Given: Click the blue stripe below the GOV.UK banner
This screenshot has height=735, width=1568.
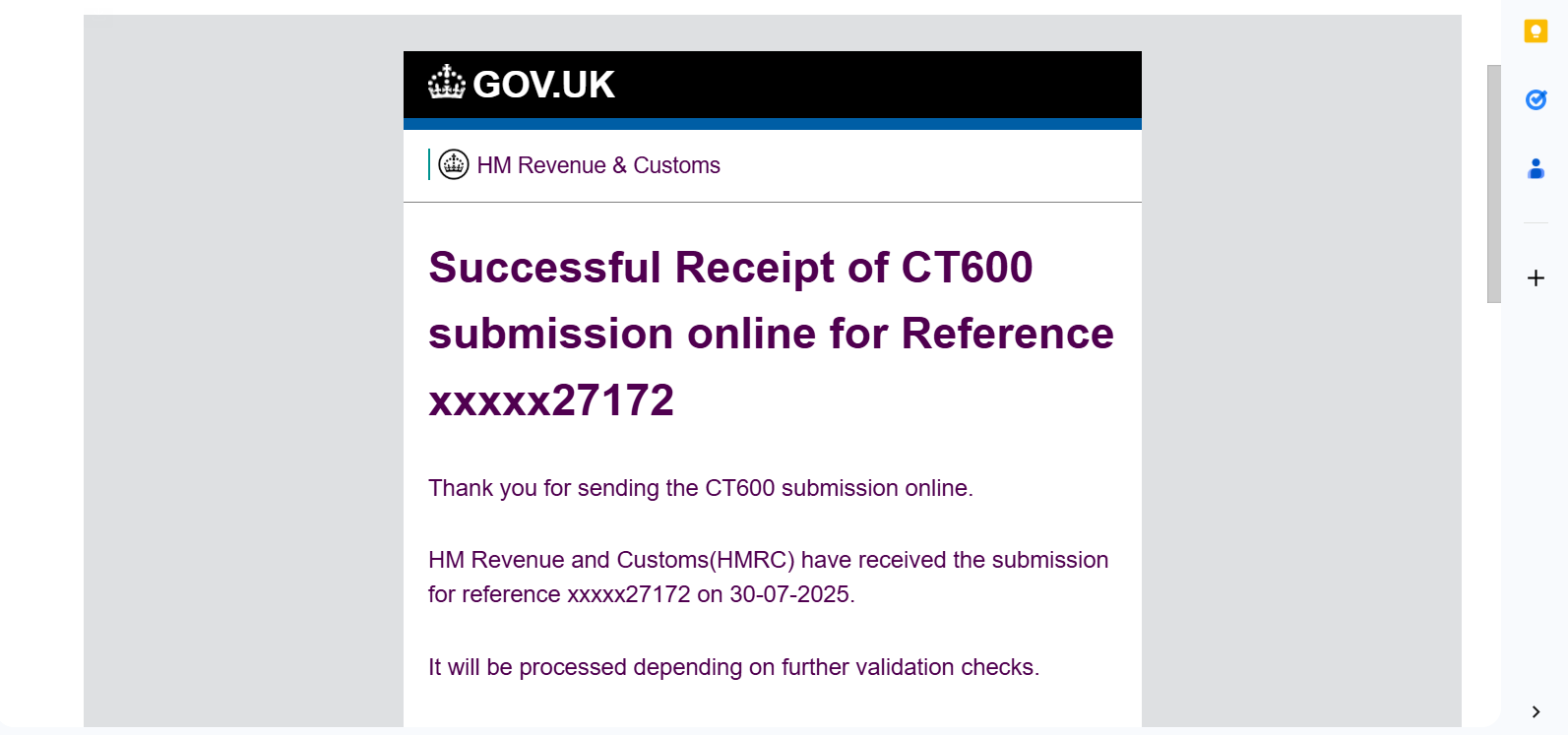Looking at the screenshot, I should (772, 124).
